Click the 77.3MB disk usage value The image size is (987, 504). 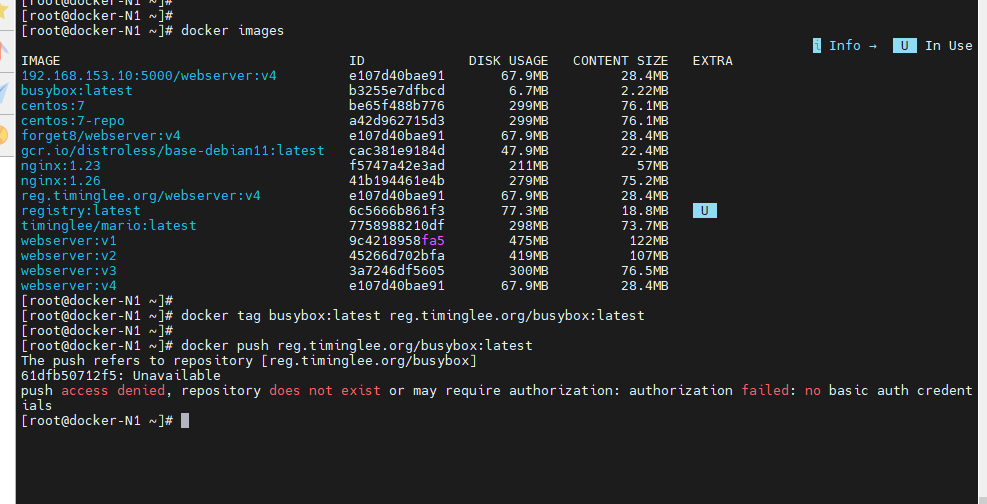click(524, 210)
